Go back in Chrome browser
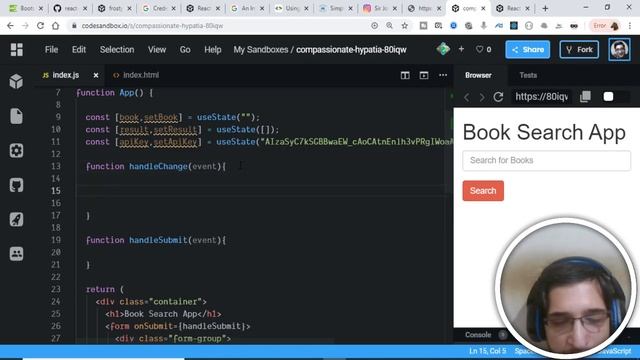The height and width of the screenshot is (360, 640). pos(10,26)
